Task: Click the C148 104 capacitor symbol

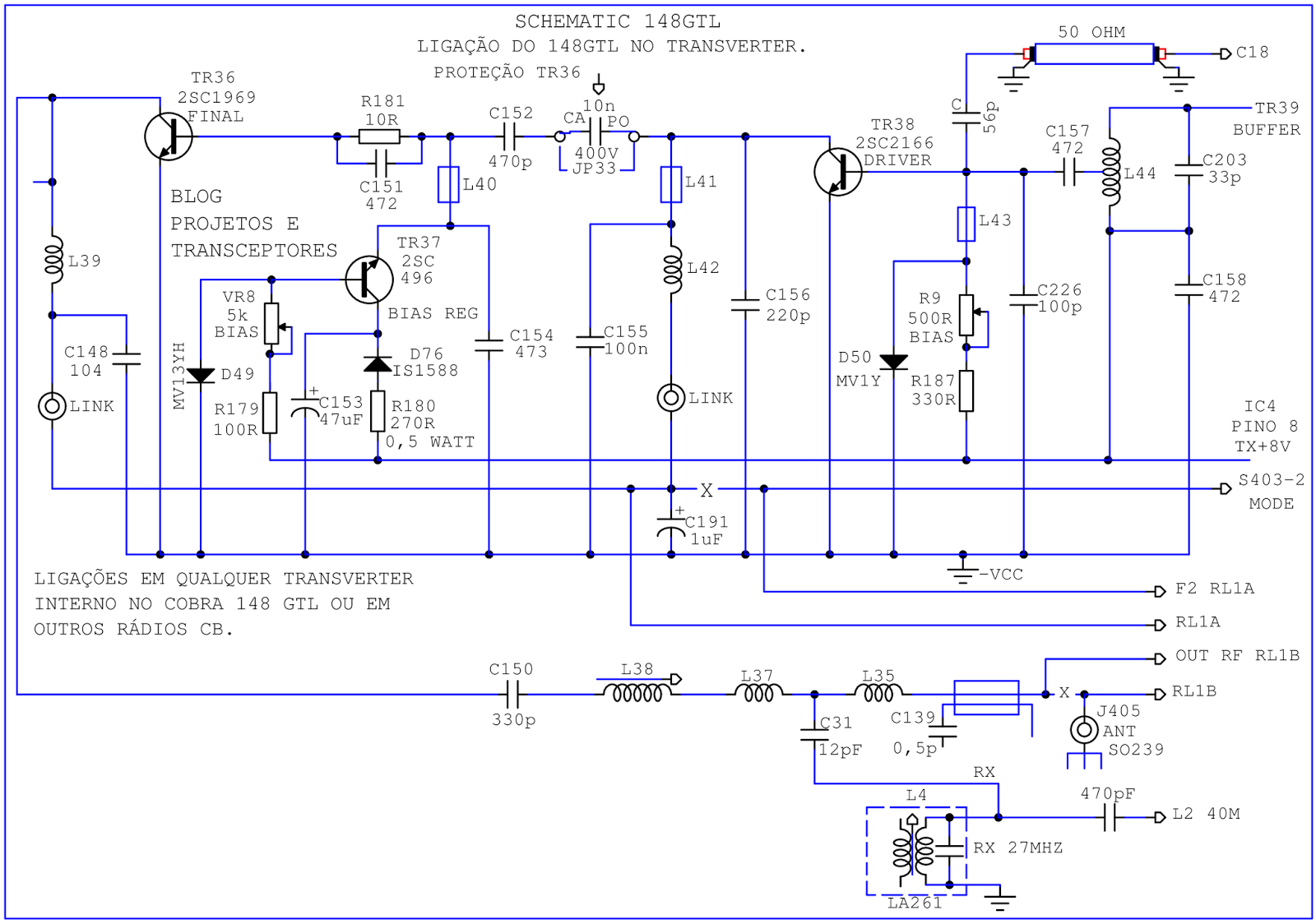Action: pos(127,358)
